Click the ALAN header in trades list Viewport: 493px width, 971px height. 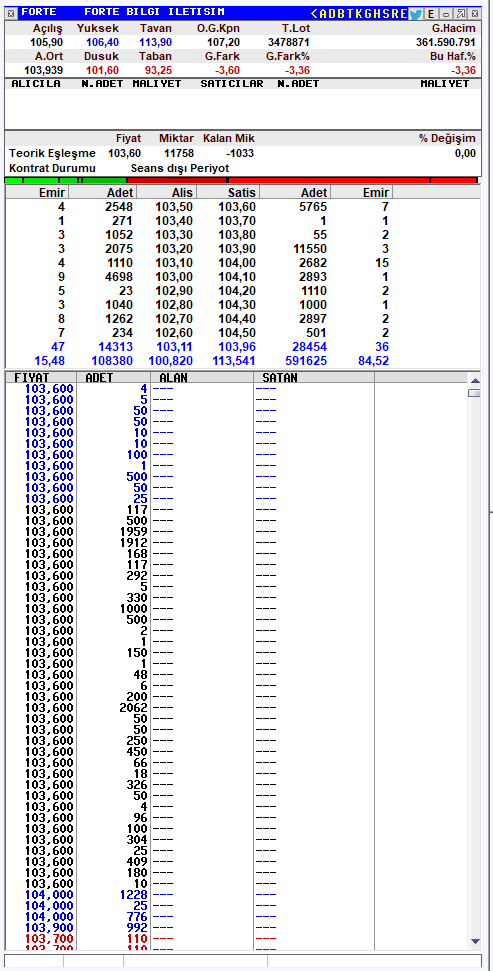(x=202, y=377)
